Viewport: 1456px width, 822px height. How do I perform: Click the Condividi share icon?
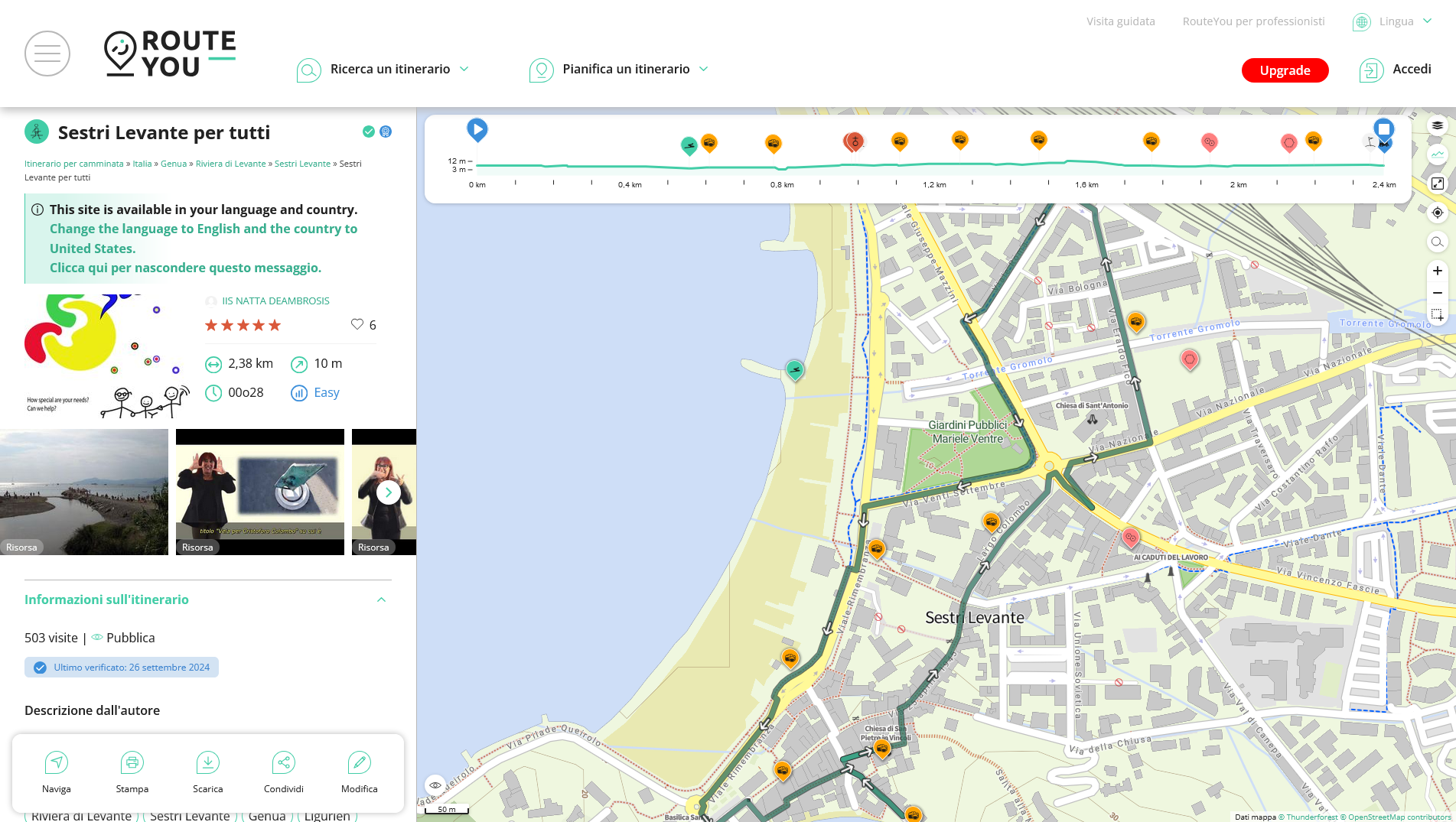point(283,763)
